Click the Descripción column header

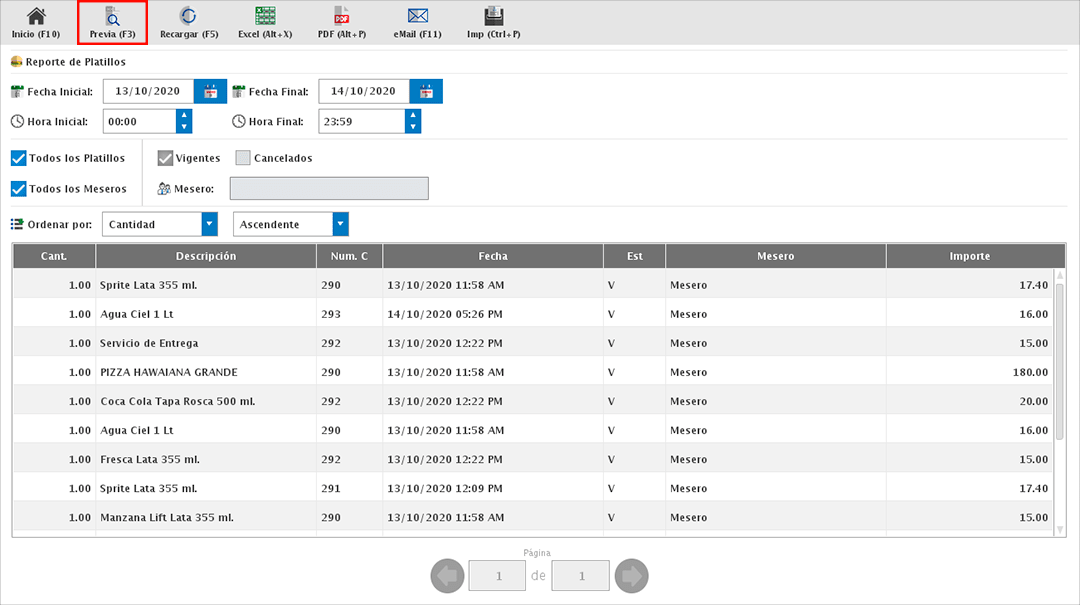pyautogui.click(x=205, y=256)
